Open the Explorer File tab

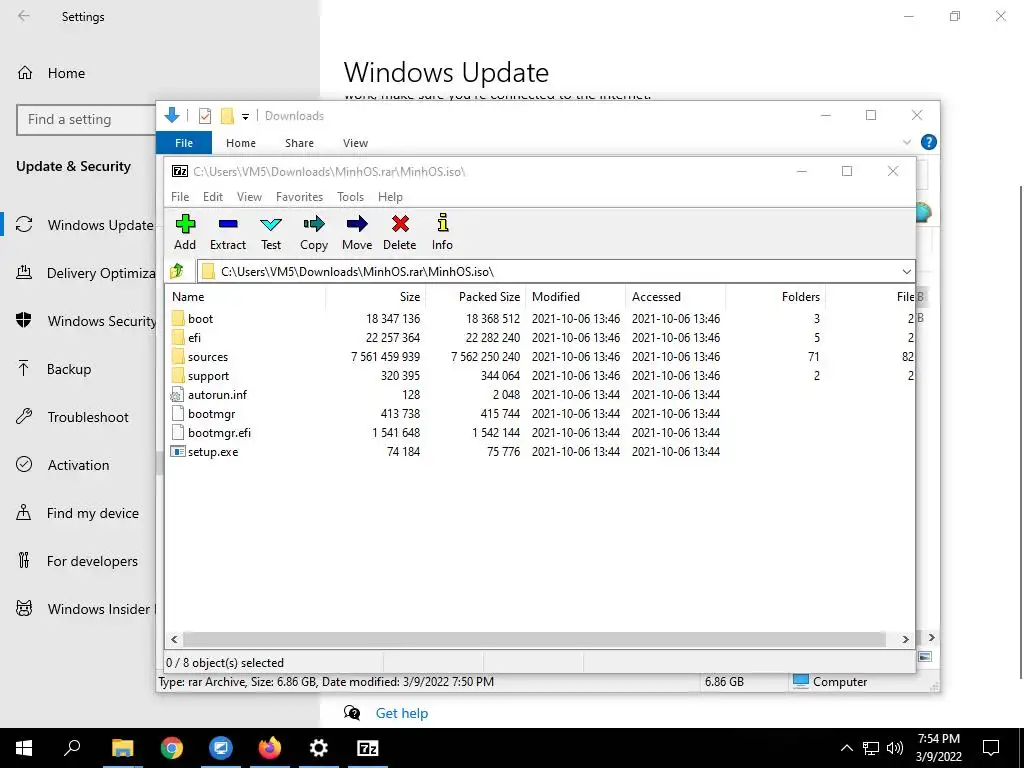coord(184,142)
